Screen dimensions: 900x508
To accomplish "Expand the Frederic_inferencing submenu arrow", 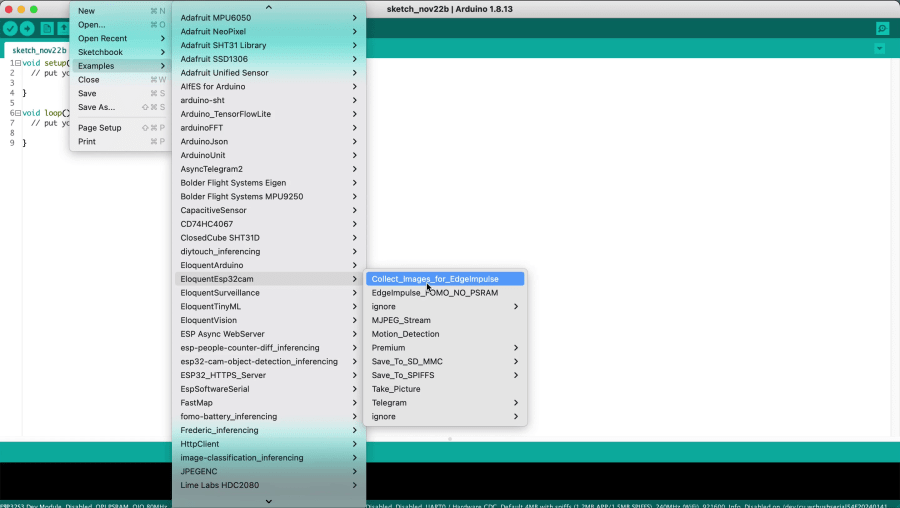I will pyautogui.click(x=355, y=431).
